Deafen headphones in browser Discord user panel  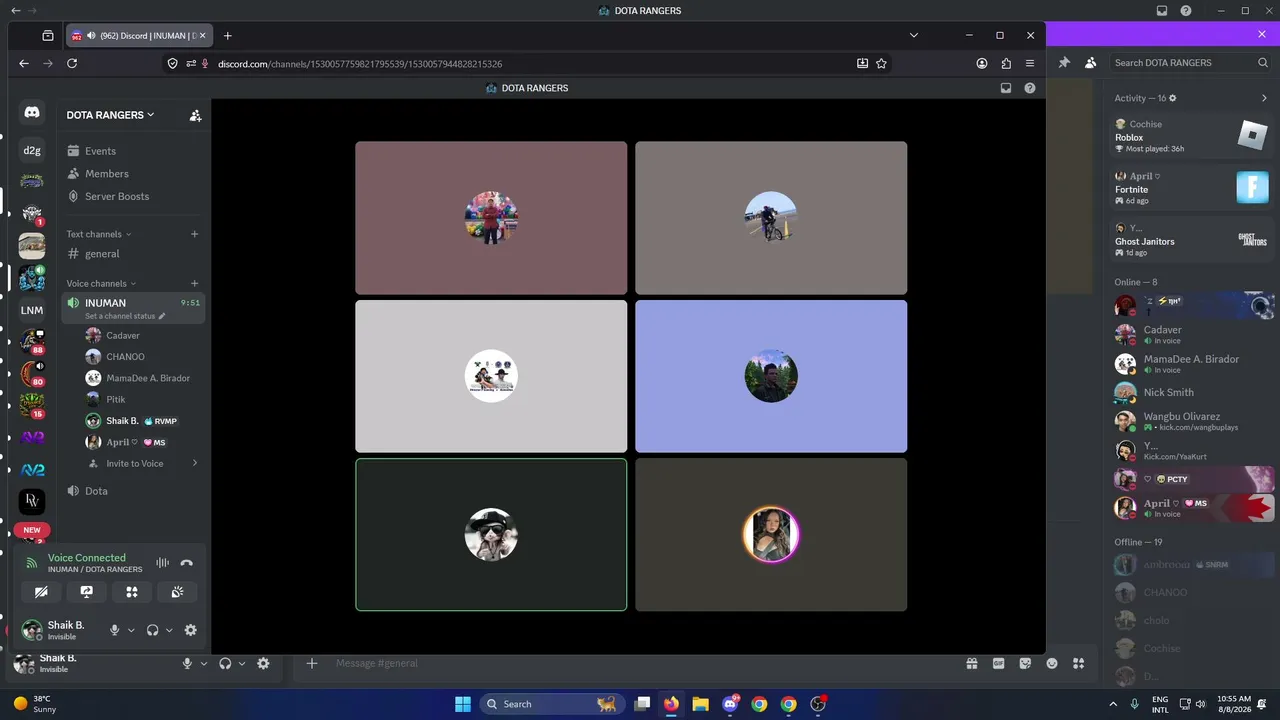153,630
